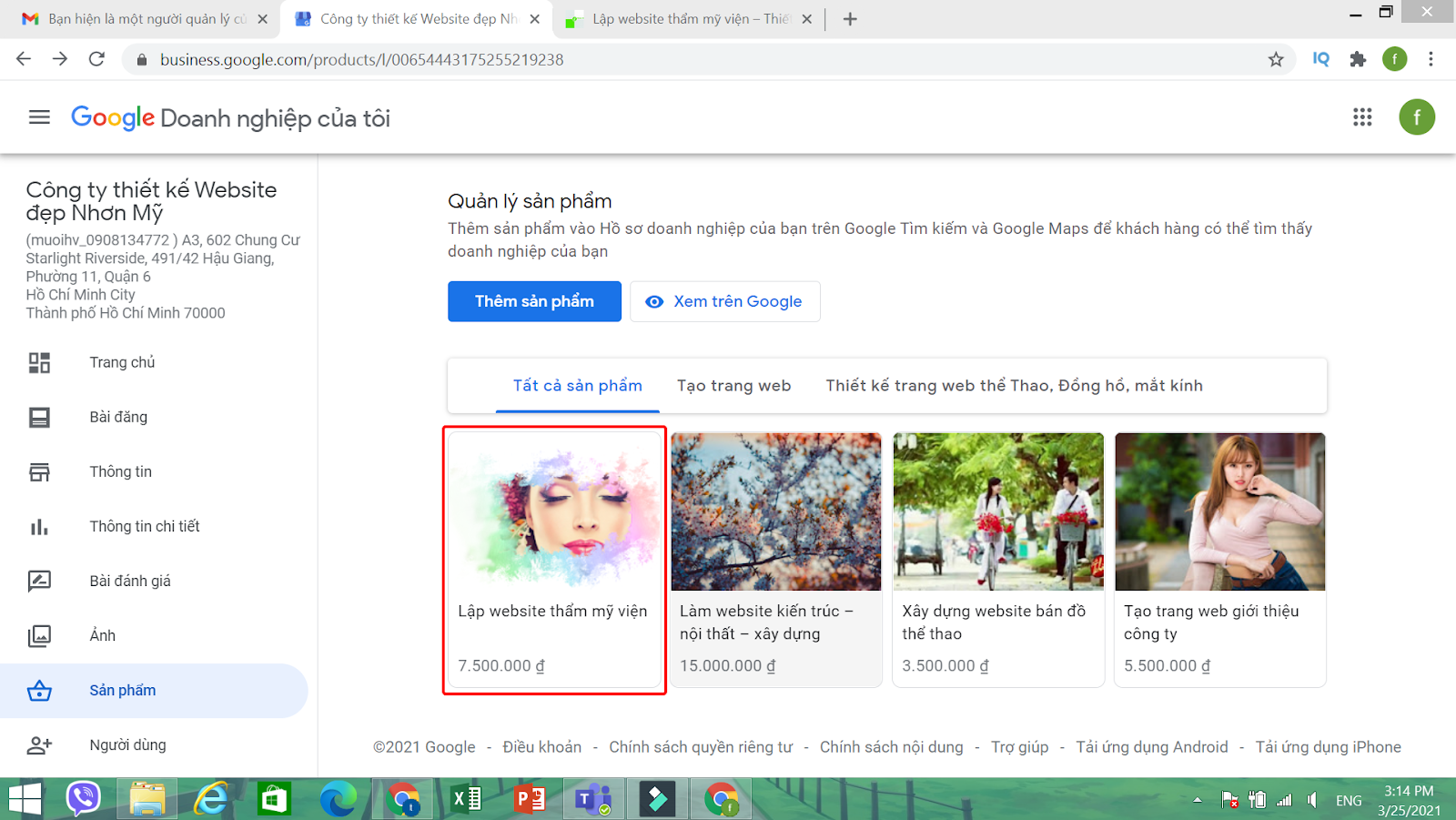Open the Tải ứng dụng Android link

1152,747
